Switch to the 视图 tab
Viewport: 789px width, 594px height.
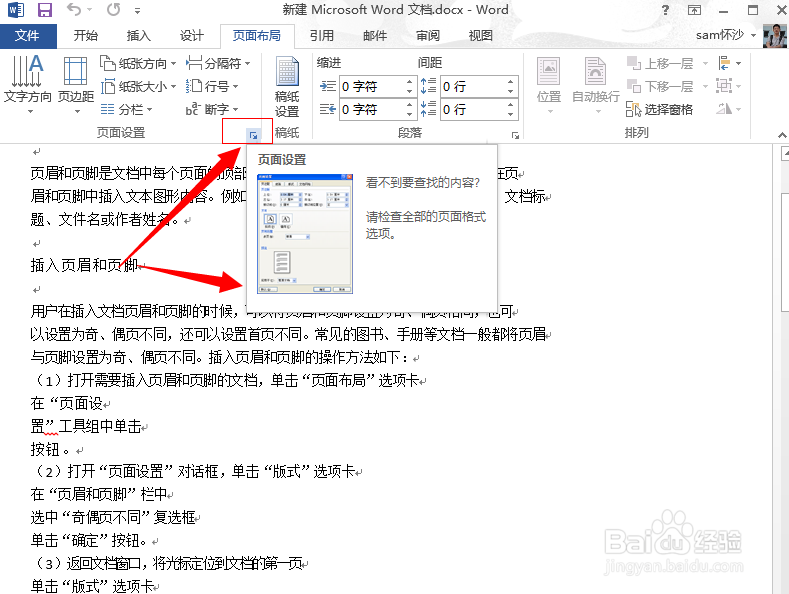pos(481,36)
